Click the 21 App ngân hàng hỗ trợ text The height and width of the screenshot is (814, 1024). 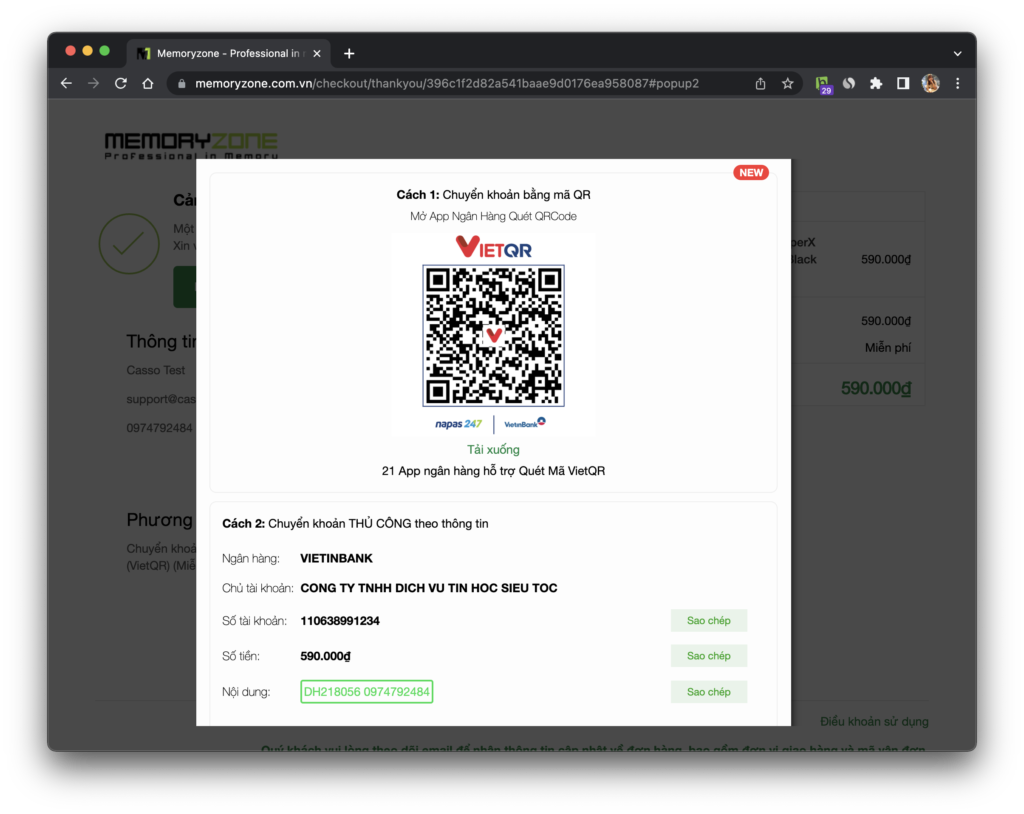(x=493, y=471)
